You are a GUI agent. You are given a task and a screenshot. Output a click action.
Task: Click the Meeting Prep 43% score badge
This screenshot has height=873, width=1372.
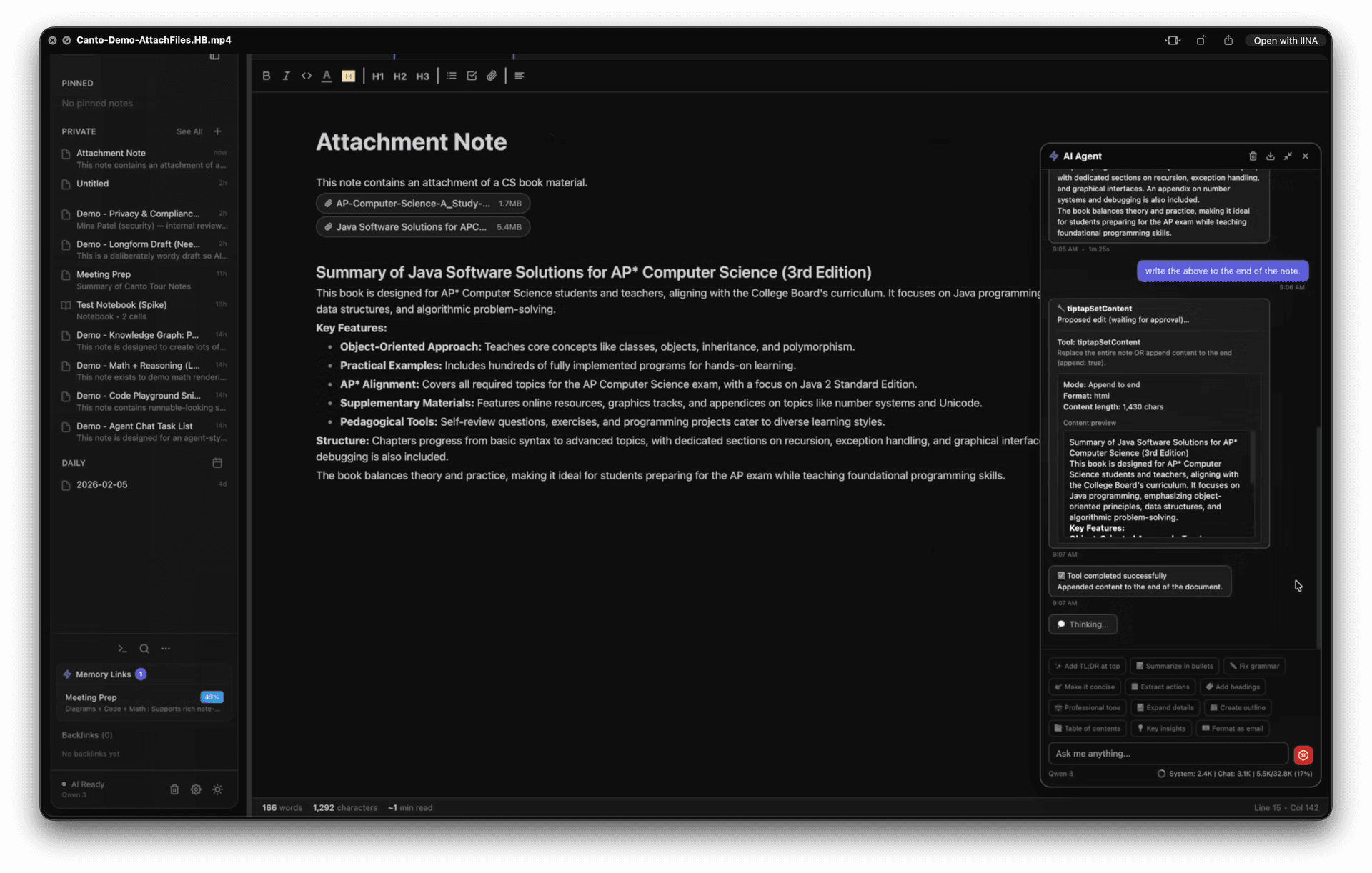pyautogui.click(x=212, y=697)
